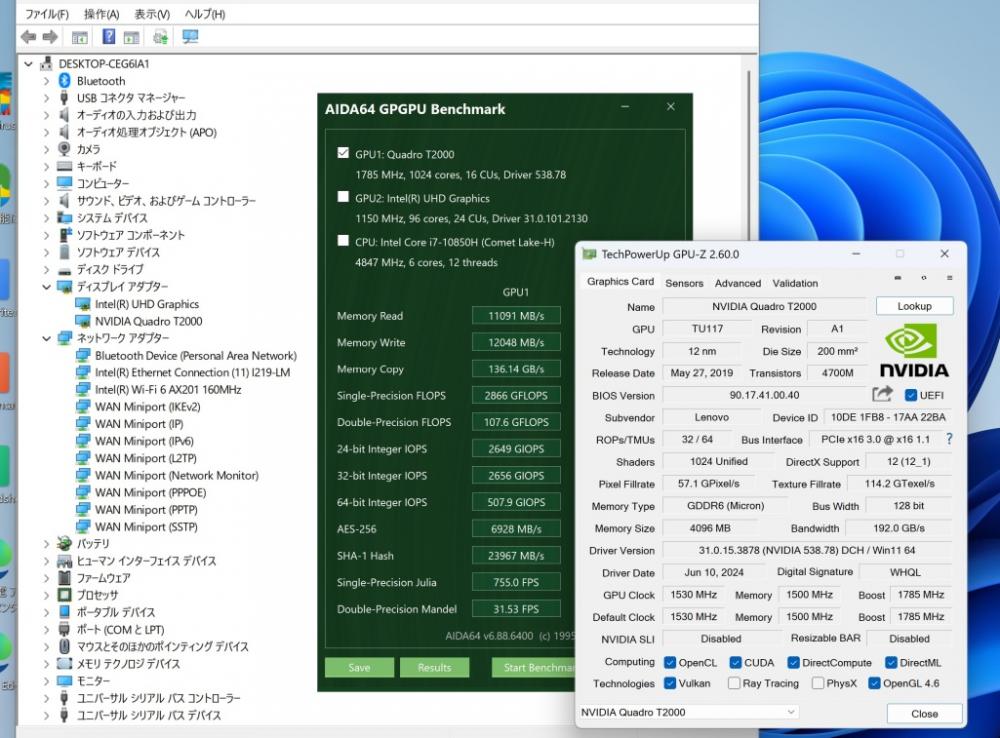
Task: Click the GPU-Z screenshot camera icon
Action: 898,278
